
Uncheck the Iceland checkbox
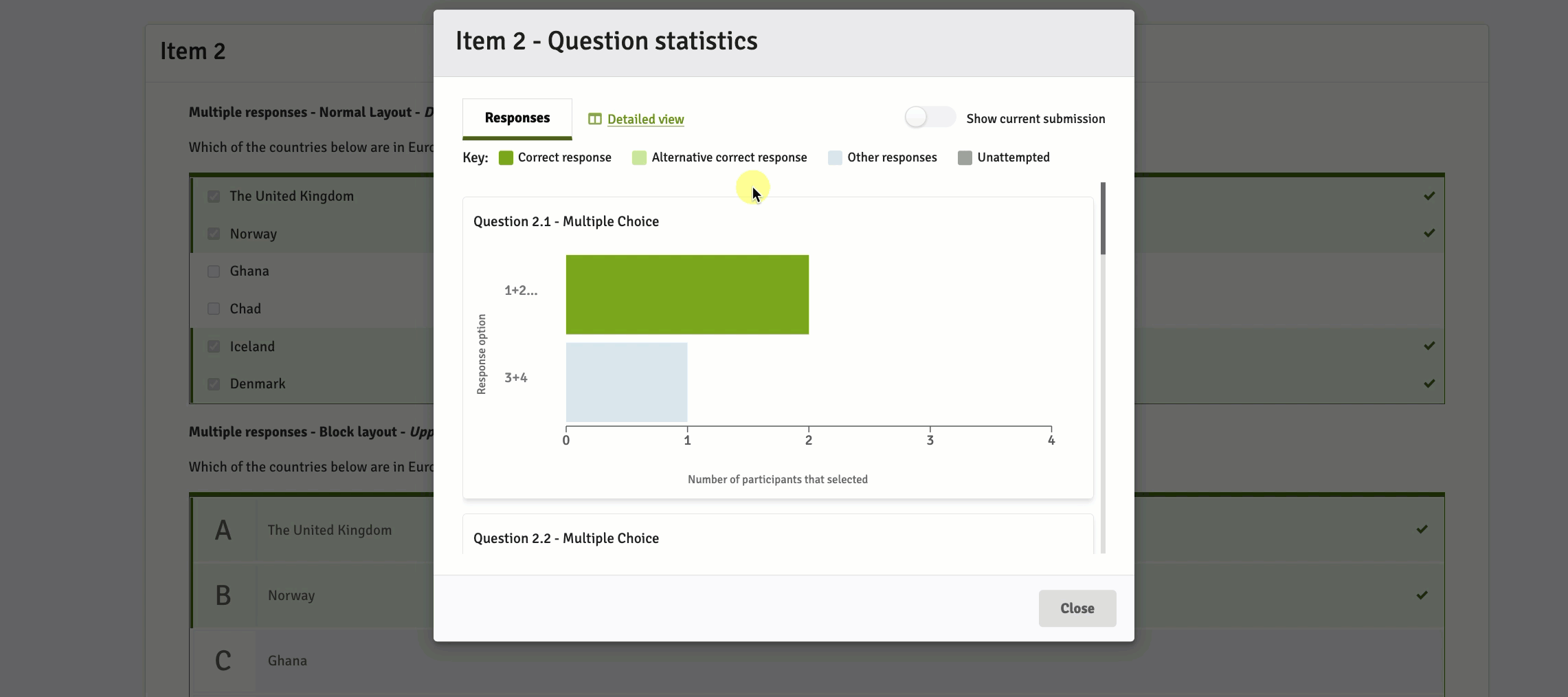pyautogui.click(x=214, y=346)
